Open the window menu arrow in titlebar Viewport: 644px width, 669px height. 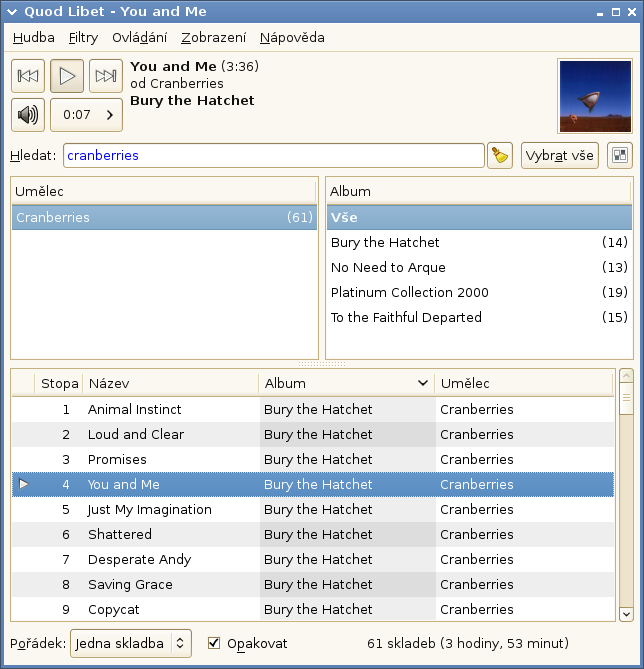pos(12,12)
